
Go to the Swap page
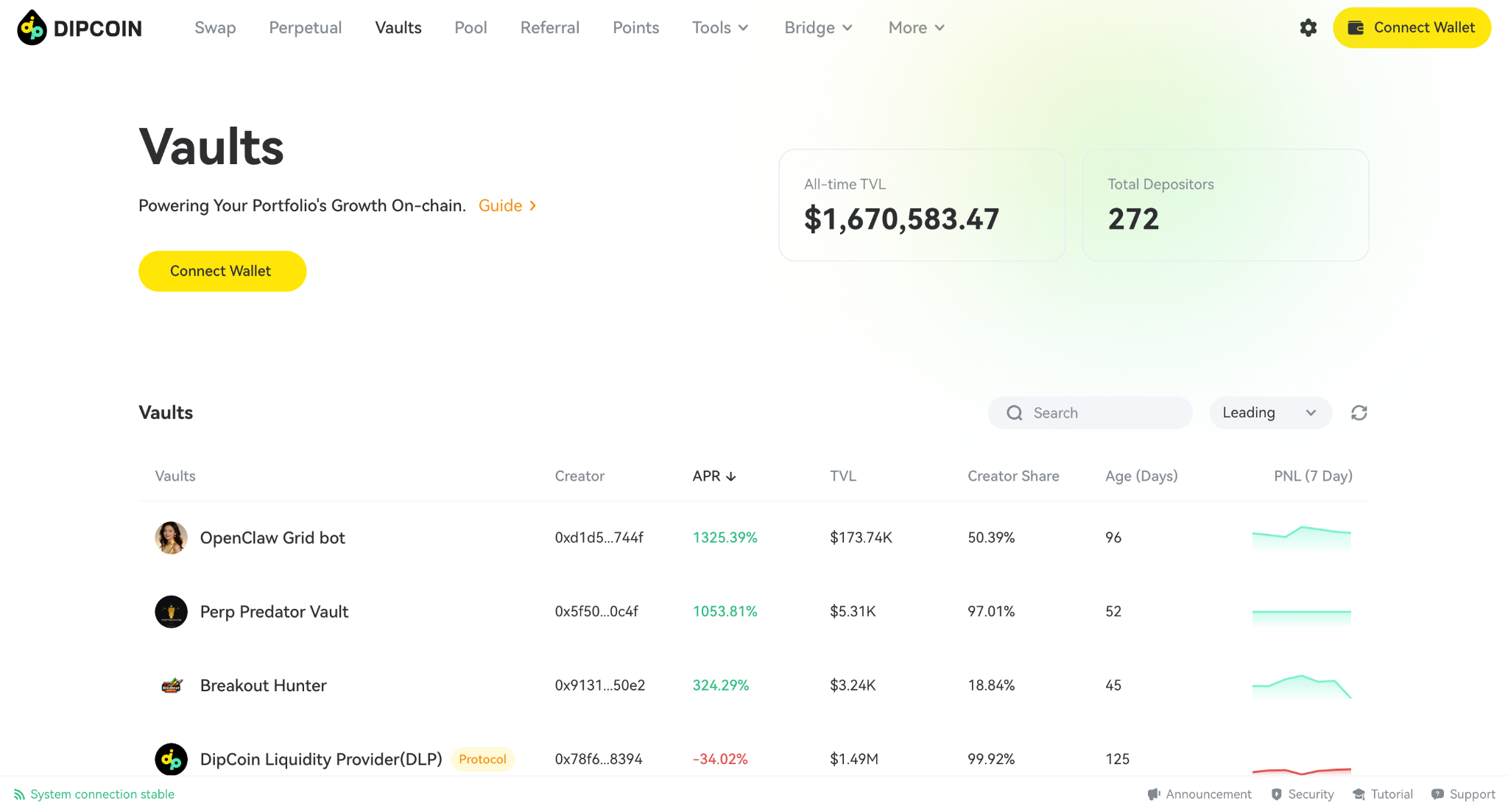click(x=215, y=28)
